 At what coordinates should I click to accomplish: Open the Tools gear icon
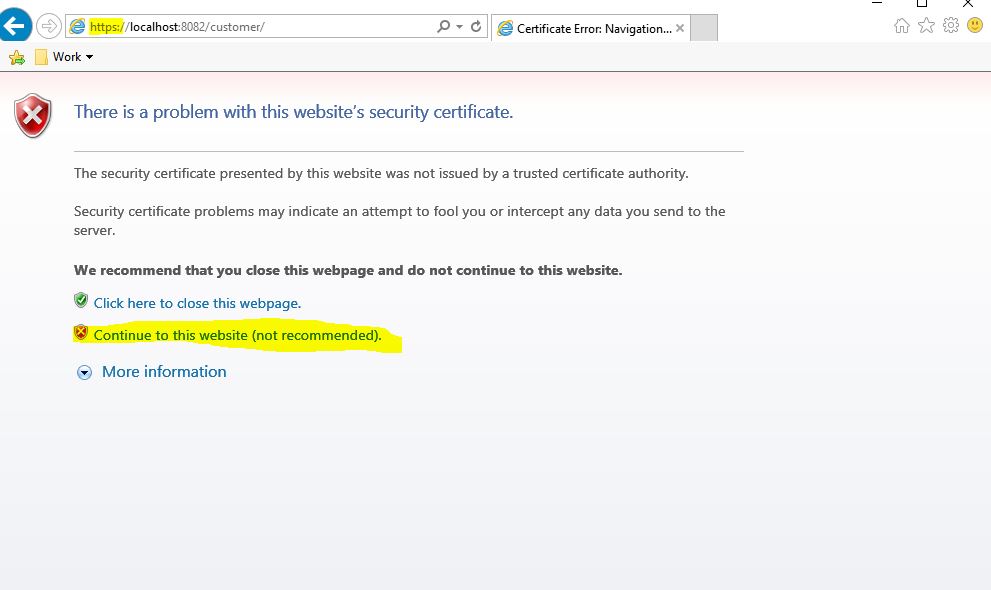[x=950, y=27]
